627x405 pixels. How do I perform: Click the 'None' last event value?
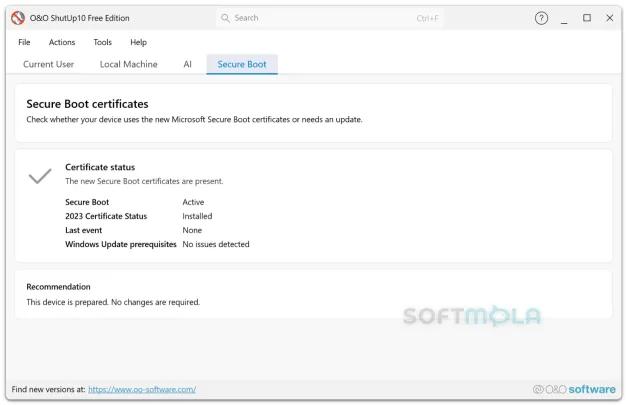pos(192,230)
